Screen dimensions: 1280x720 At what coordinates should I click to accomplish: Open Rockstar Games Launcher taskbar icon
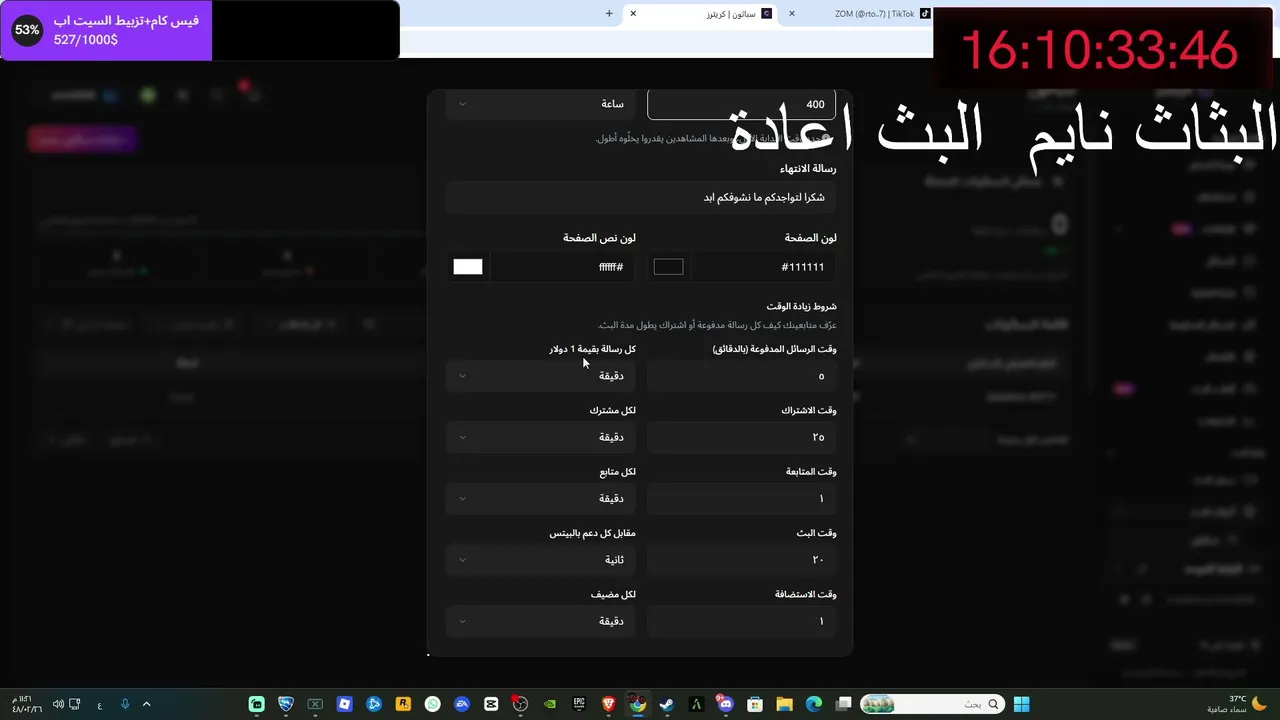403,704
